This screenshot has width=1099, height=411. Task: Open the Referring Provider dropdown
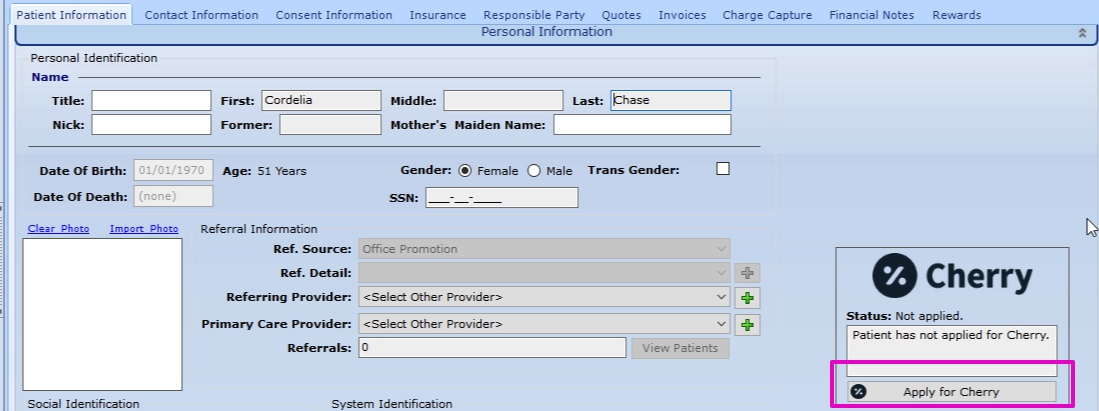pos(544,298)
